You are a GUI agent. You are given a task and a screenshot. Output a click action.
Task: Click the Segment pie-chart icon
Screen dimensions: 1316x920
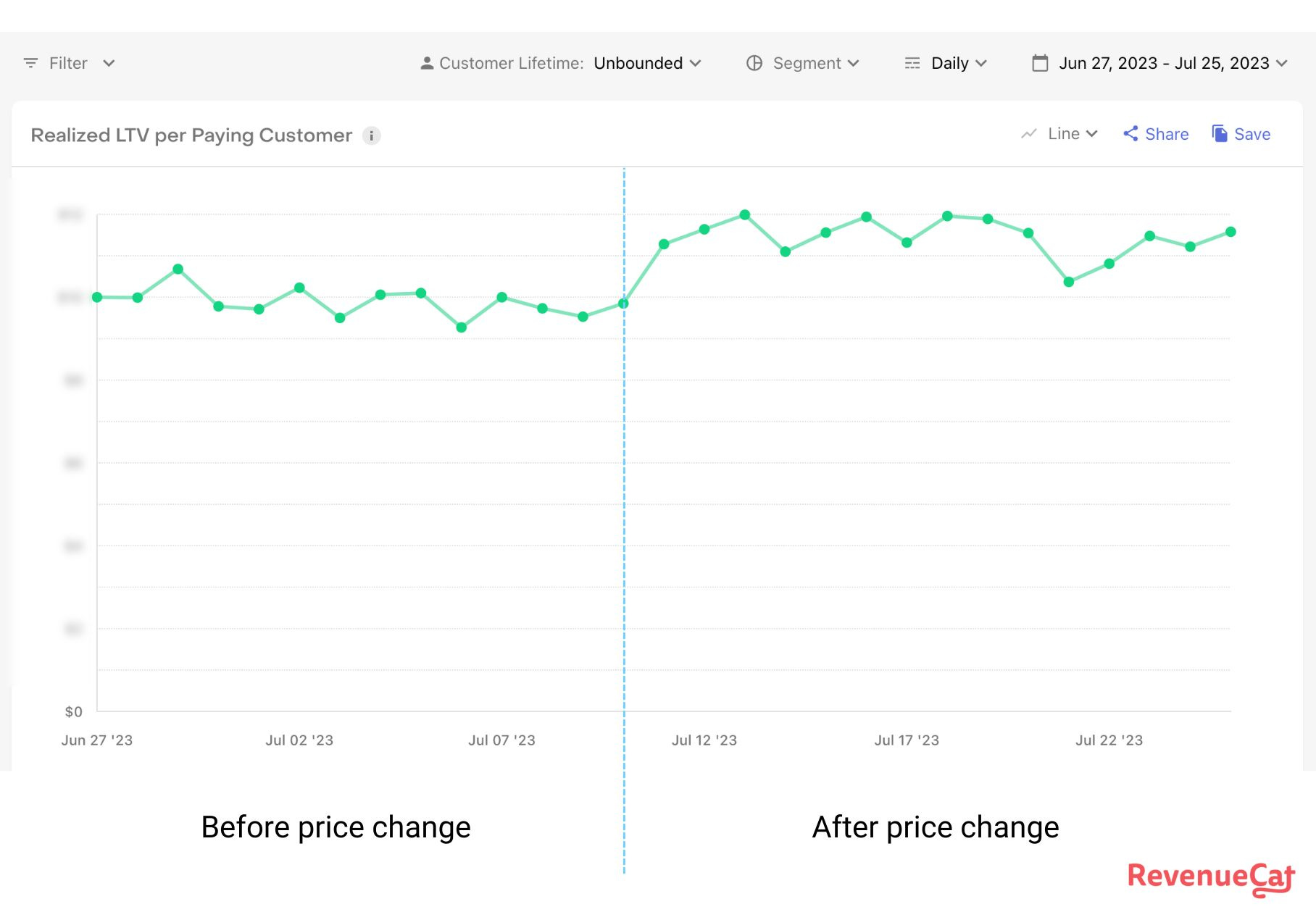754,63
